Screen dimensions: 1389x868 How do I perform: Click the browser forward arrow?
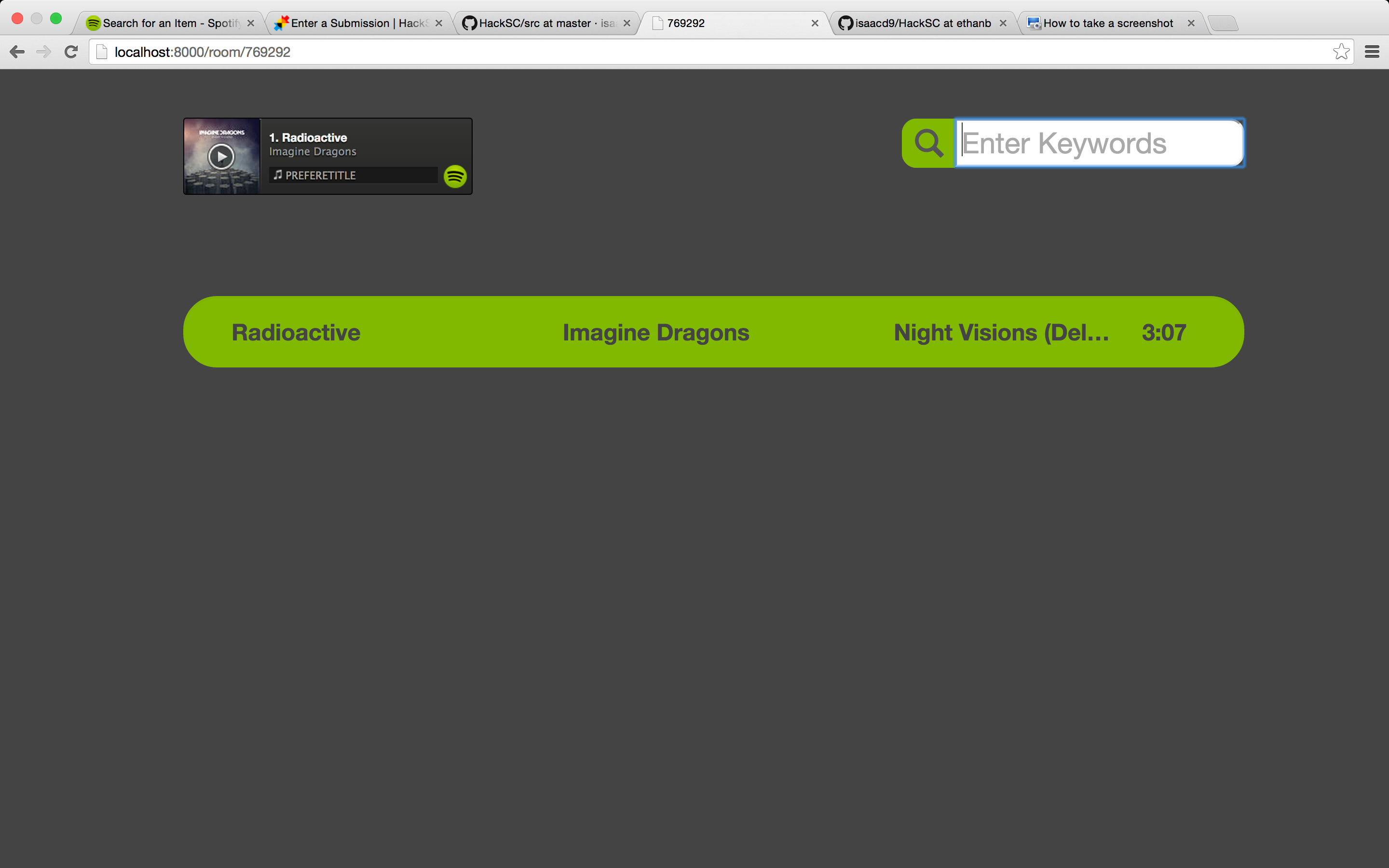point(43,52)
